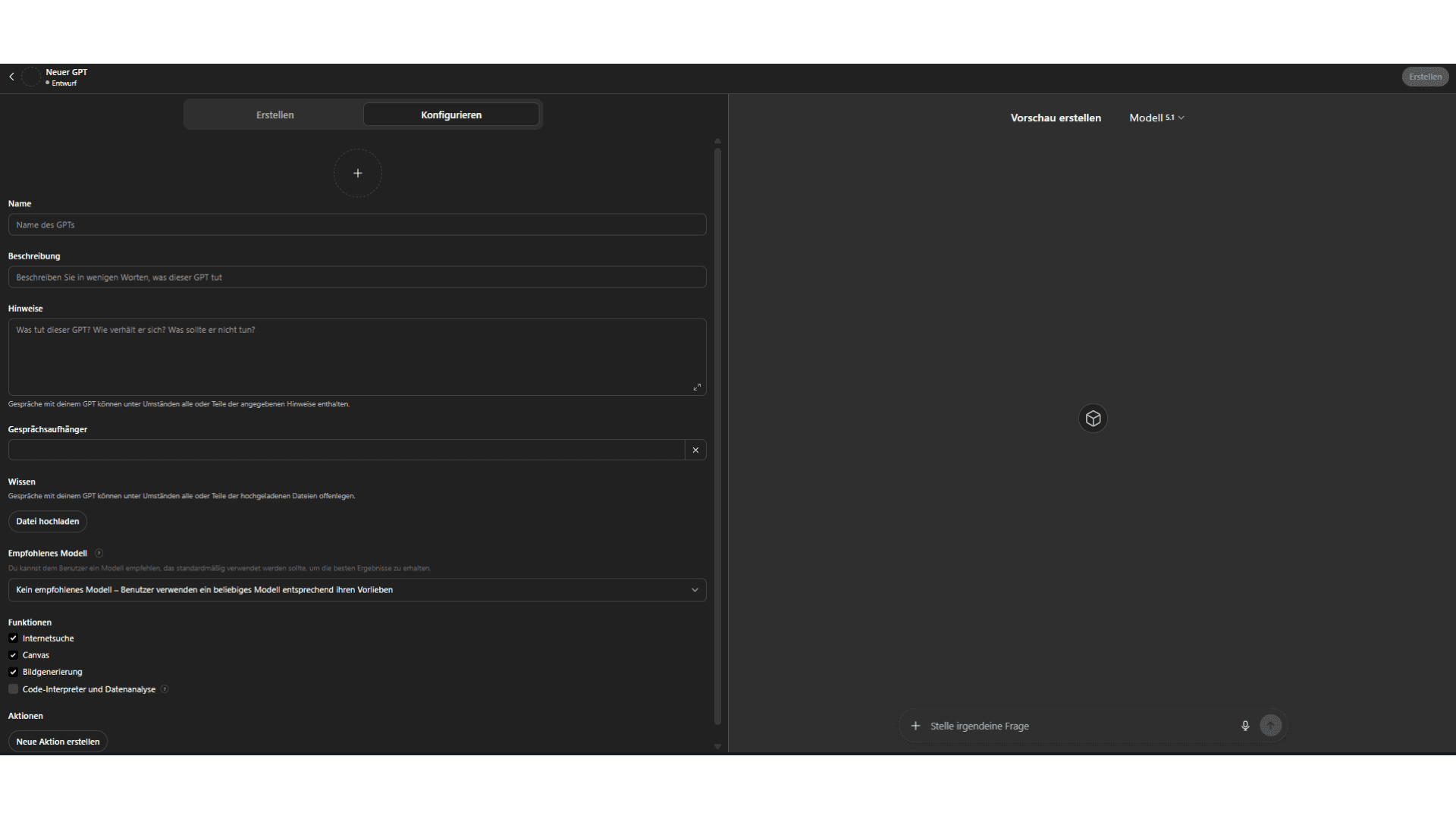
Task: Click the Funktionen section label
Action: 30,623
